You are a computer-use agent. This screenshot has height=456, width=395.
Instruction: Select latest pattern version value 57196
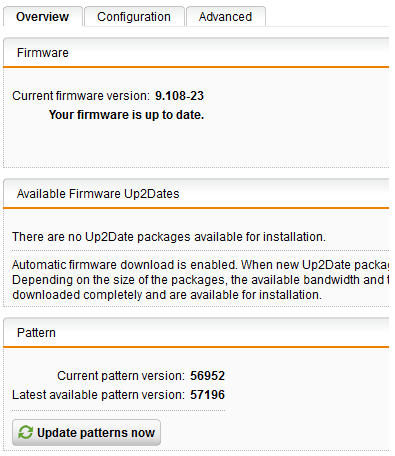[x=207, y=395]
